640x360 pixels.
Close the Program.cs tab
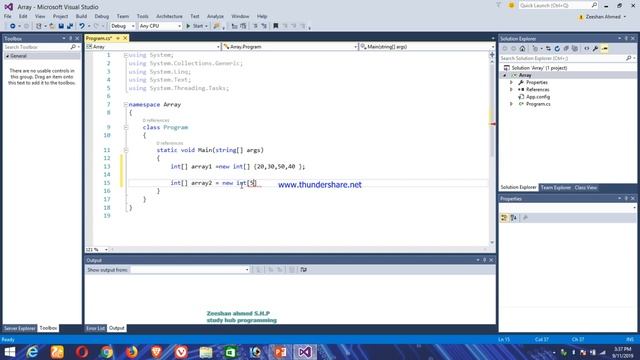point(125,38)
